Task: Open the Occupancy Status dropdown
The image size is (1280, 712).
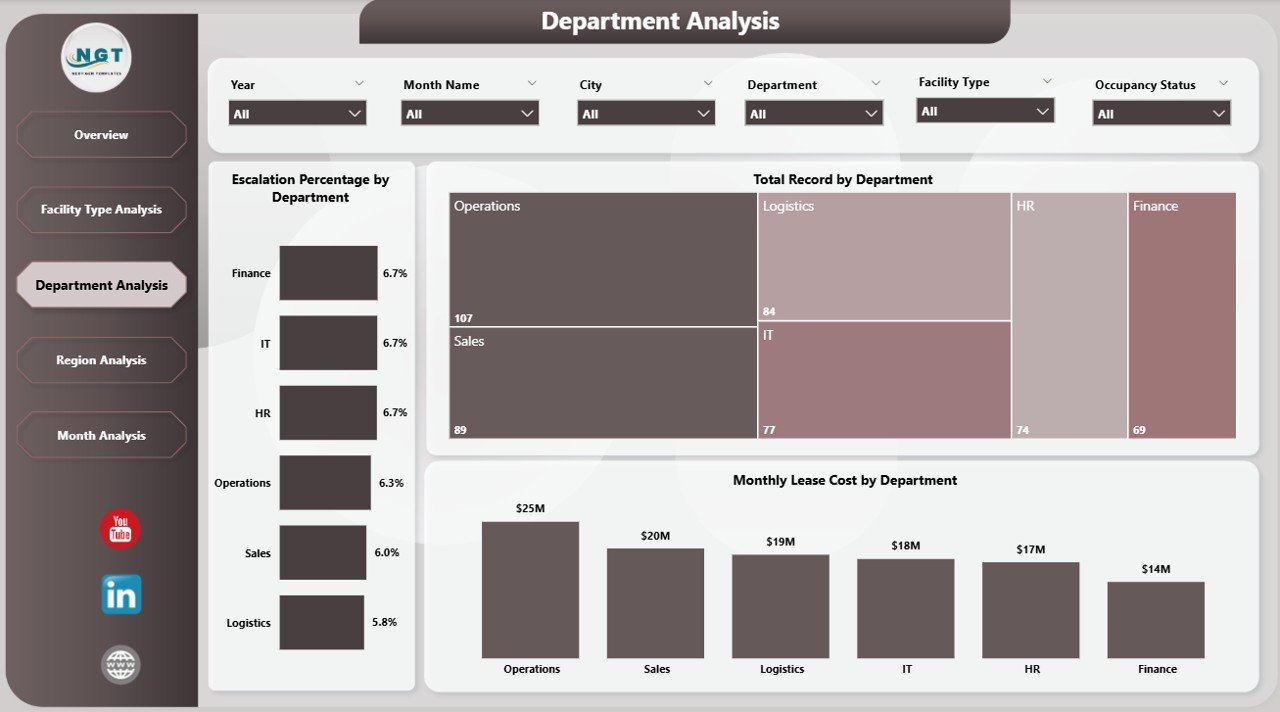Action: coord(1161,114)
